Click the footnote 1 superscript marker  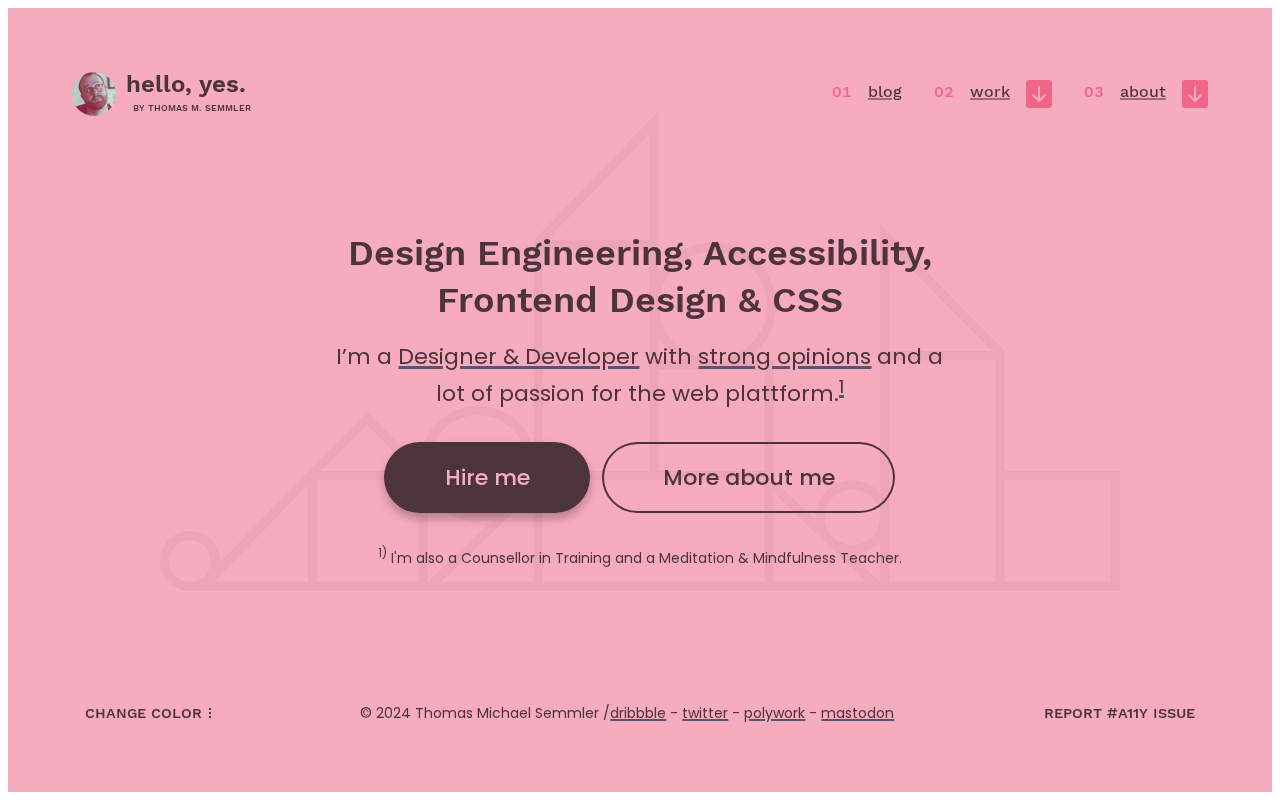click(841, 388)
